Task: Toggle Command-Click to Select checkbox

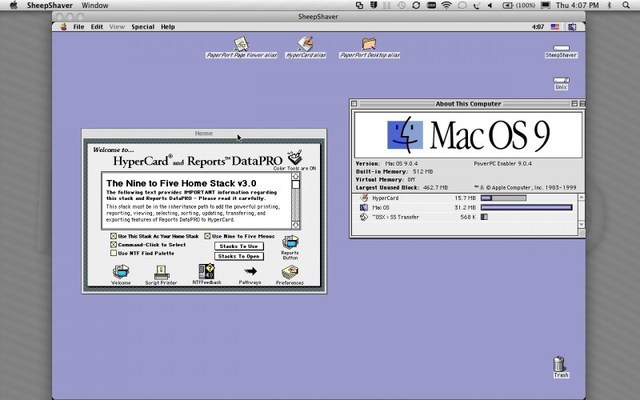Action: 113,244
